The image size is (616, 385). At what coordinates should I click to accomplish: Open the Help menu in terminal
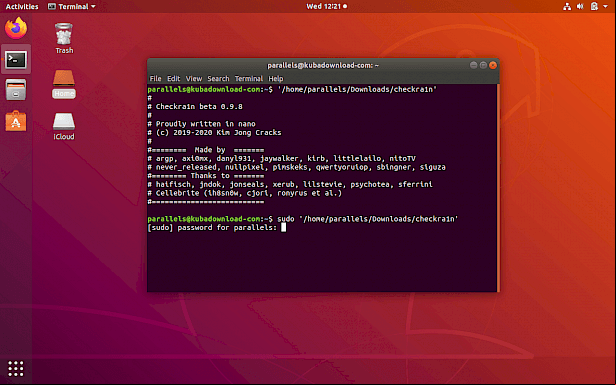coord(276,79)
